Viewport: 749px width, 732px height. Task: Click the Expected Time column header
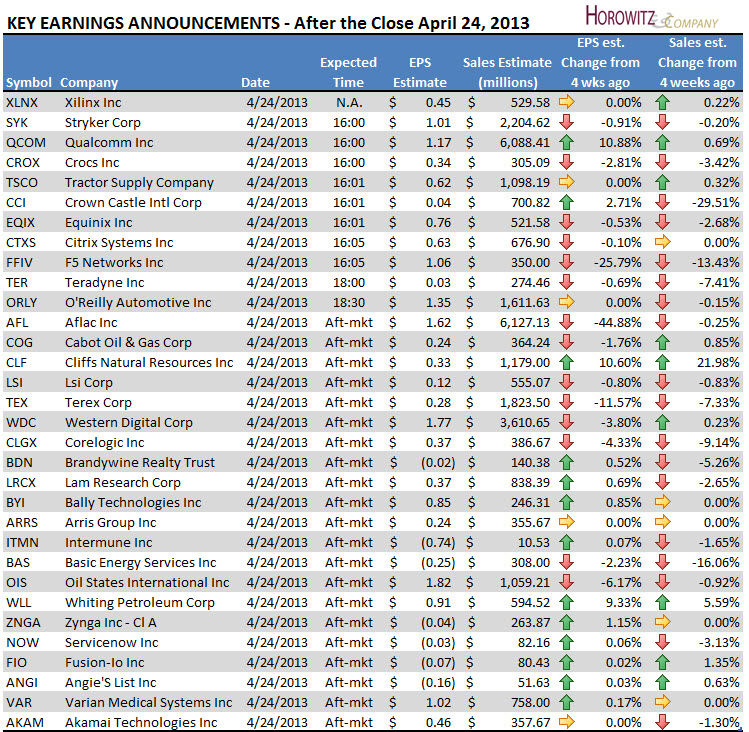pos(348,73)
